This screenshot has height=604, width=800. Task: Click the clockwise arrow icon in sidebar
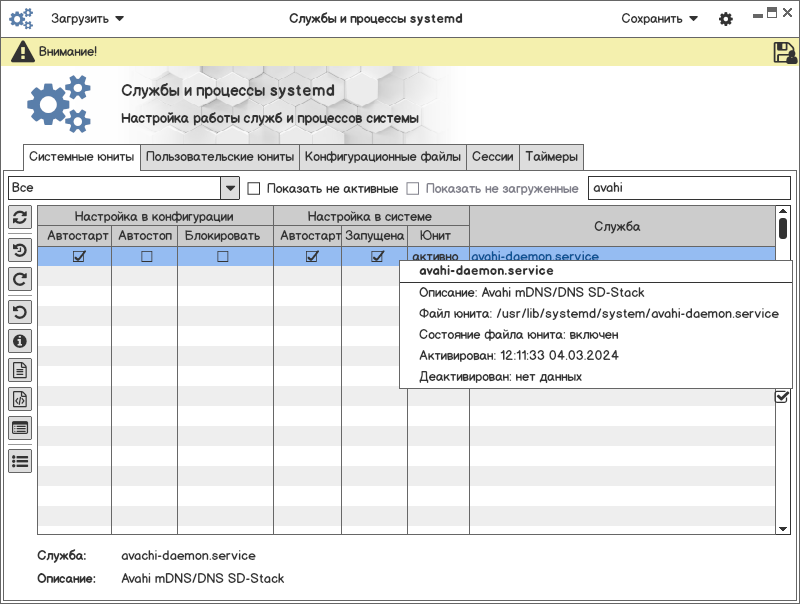20,280
